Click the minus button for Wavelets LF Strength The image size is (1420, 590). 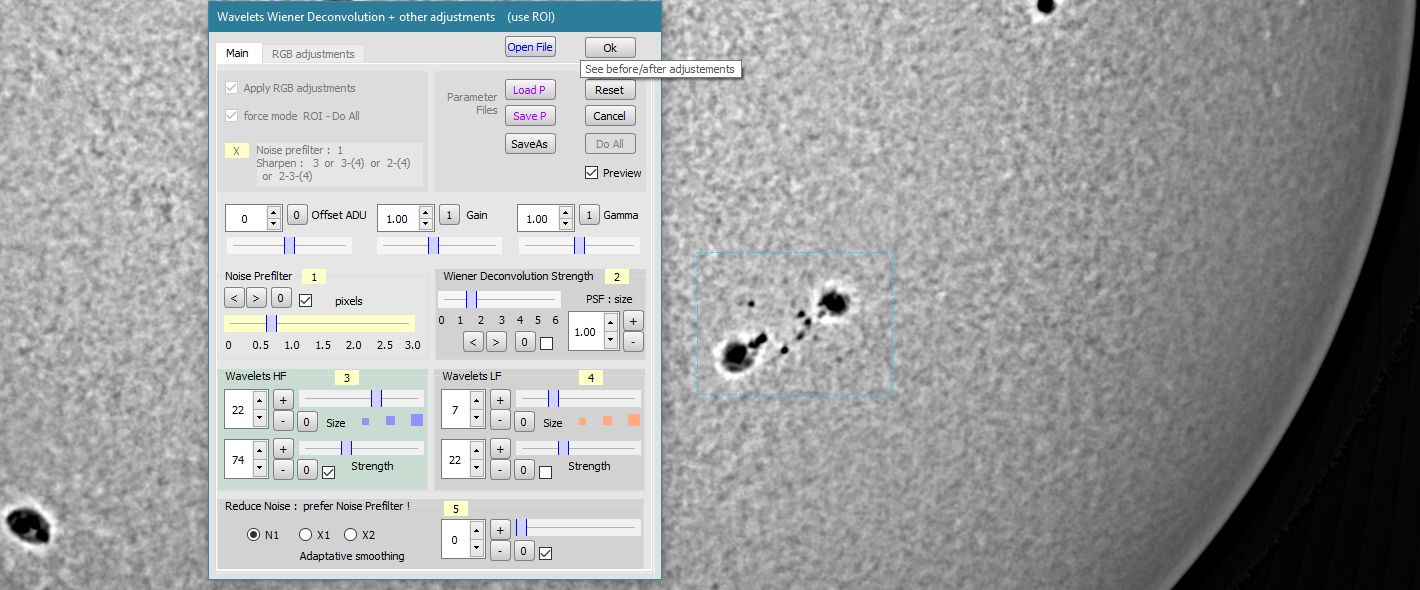coord(501,469)
